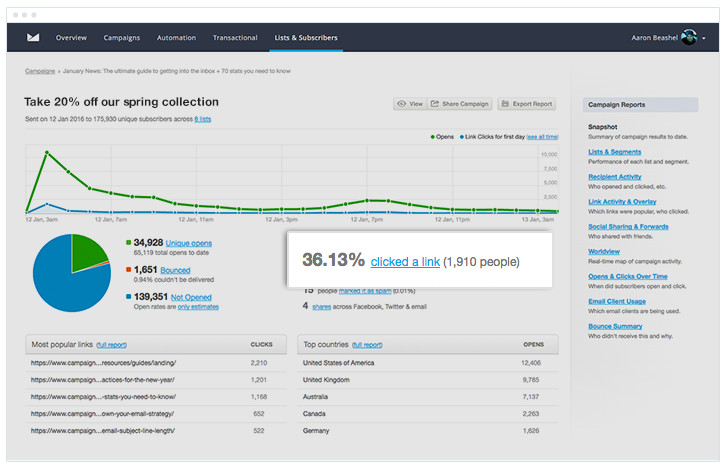
Task: Click 'see all time' link above the chart
Action: 541,136
